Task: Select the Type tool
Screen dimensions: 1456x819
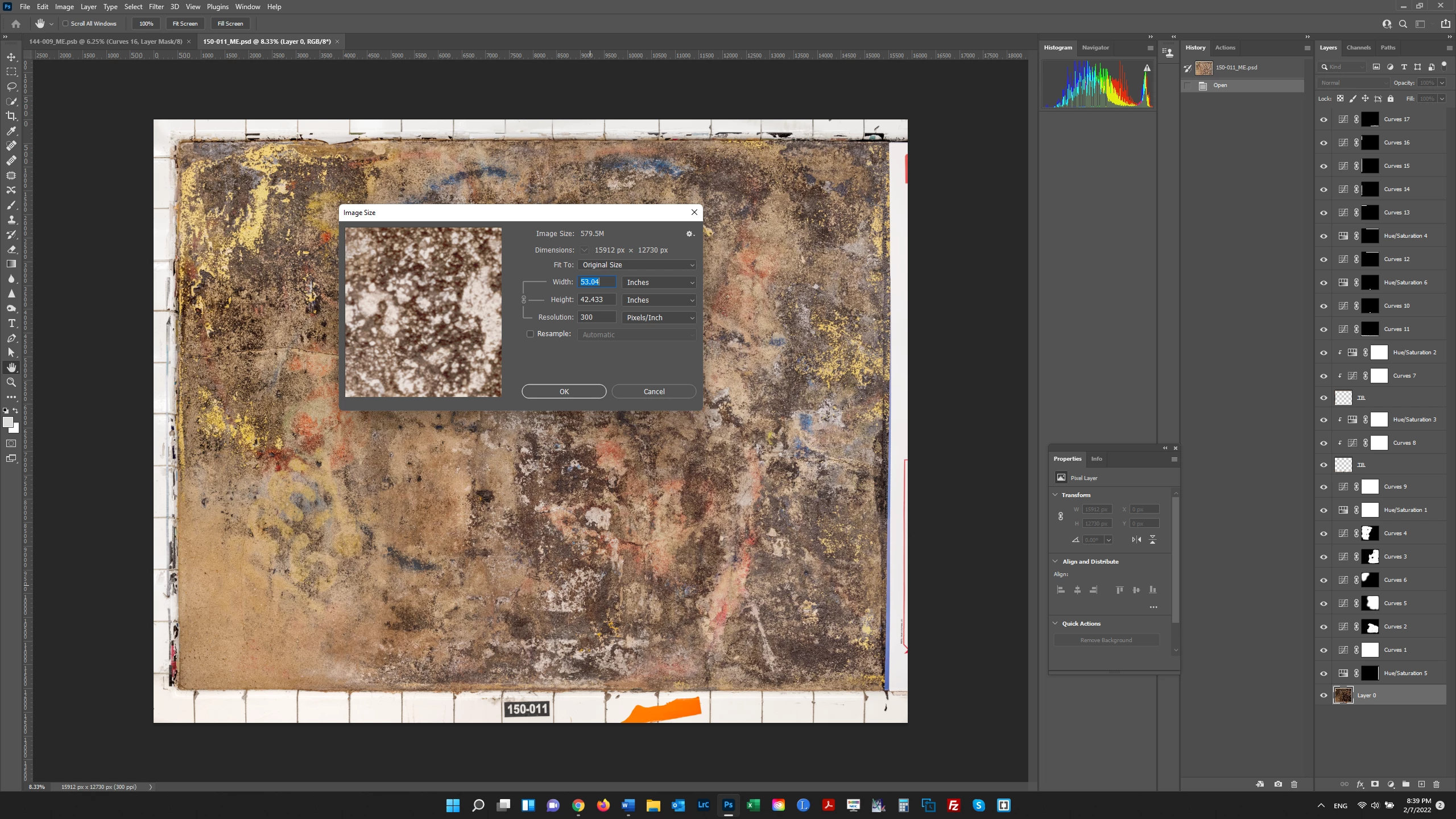Action: point(11,323)
